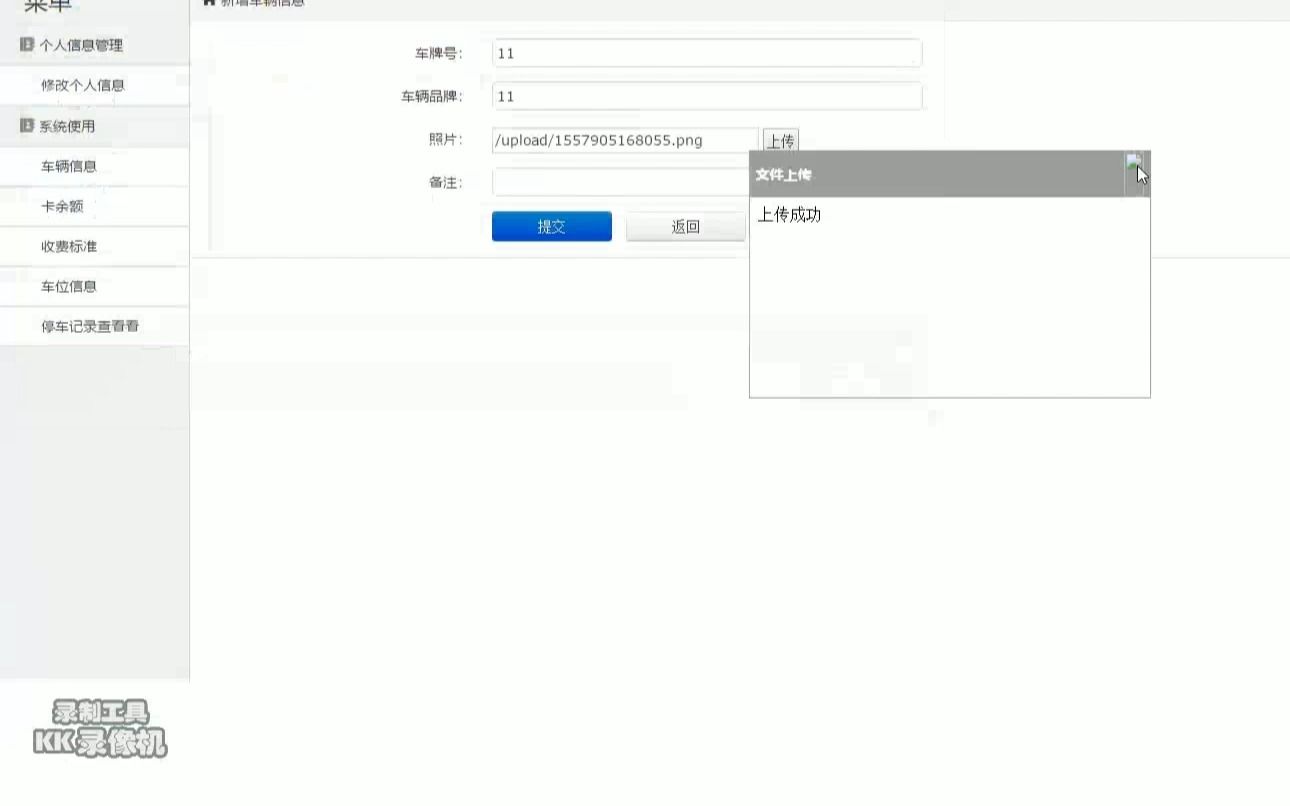This screenshot has height=806, width=1290.
Task: Click the 系统使用 header text
Action: [67, 126]
